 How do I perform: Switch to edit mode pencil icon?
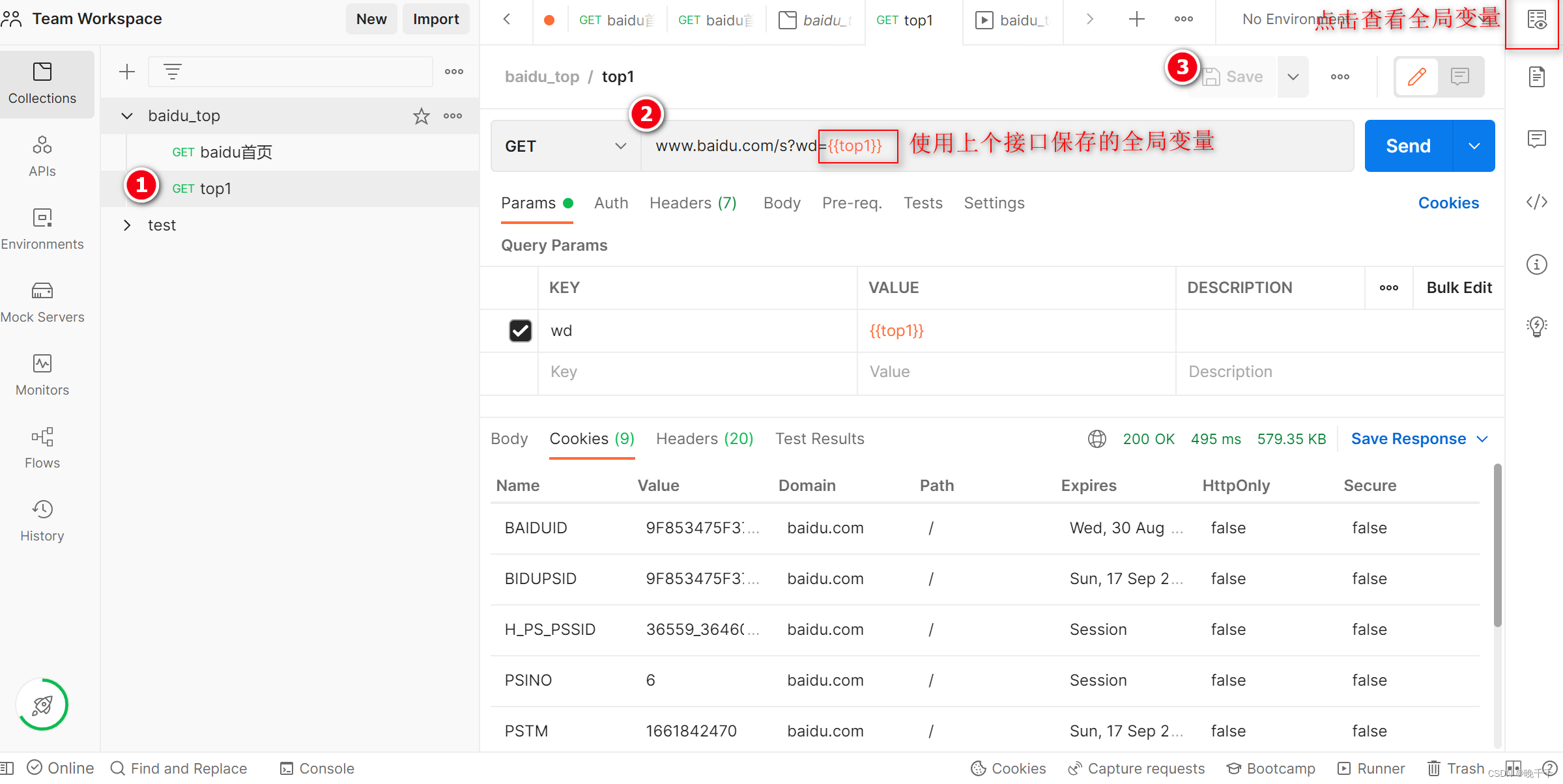[1417, 77]
